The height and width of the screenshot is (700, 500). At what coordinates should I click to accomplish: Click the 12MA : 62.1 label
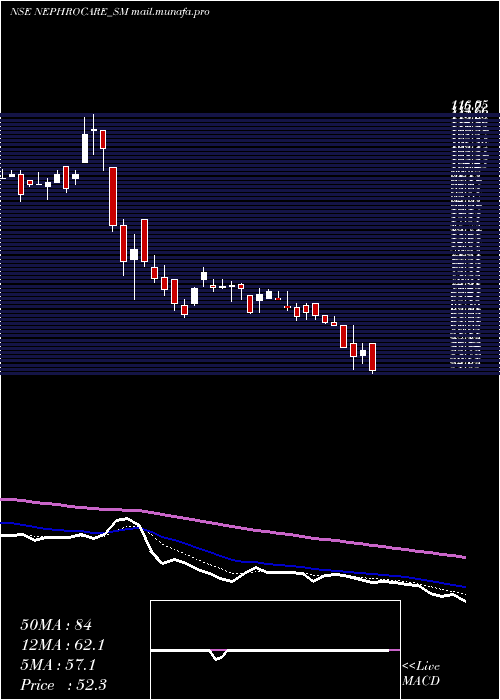[63, 645]
